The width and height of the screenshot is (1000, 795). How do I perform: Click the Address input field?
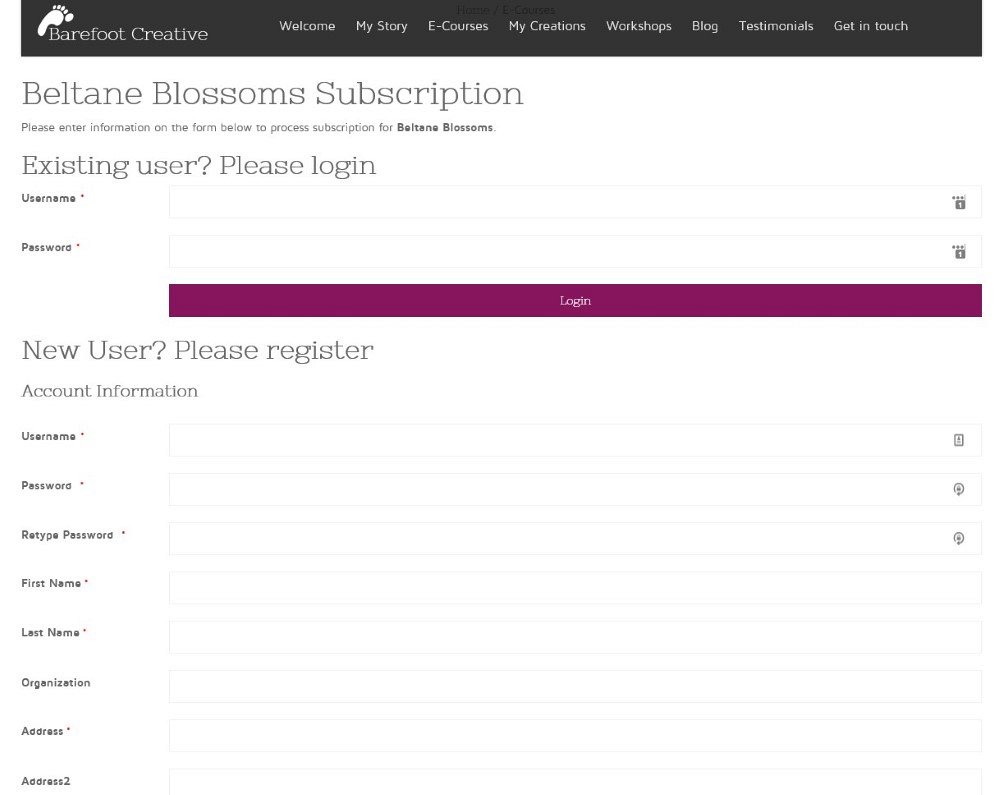[575, 735]
